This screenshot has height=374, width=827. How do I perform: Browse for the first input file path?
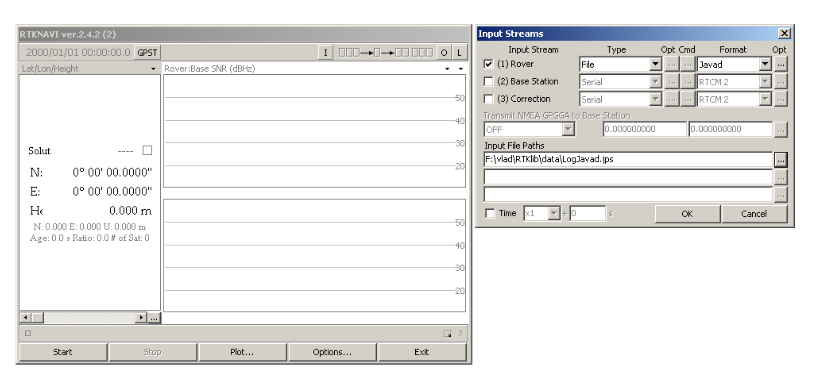click(x=781, y=159)
